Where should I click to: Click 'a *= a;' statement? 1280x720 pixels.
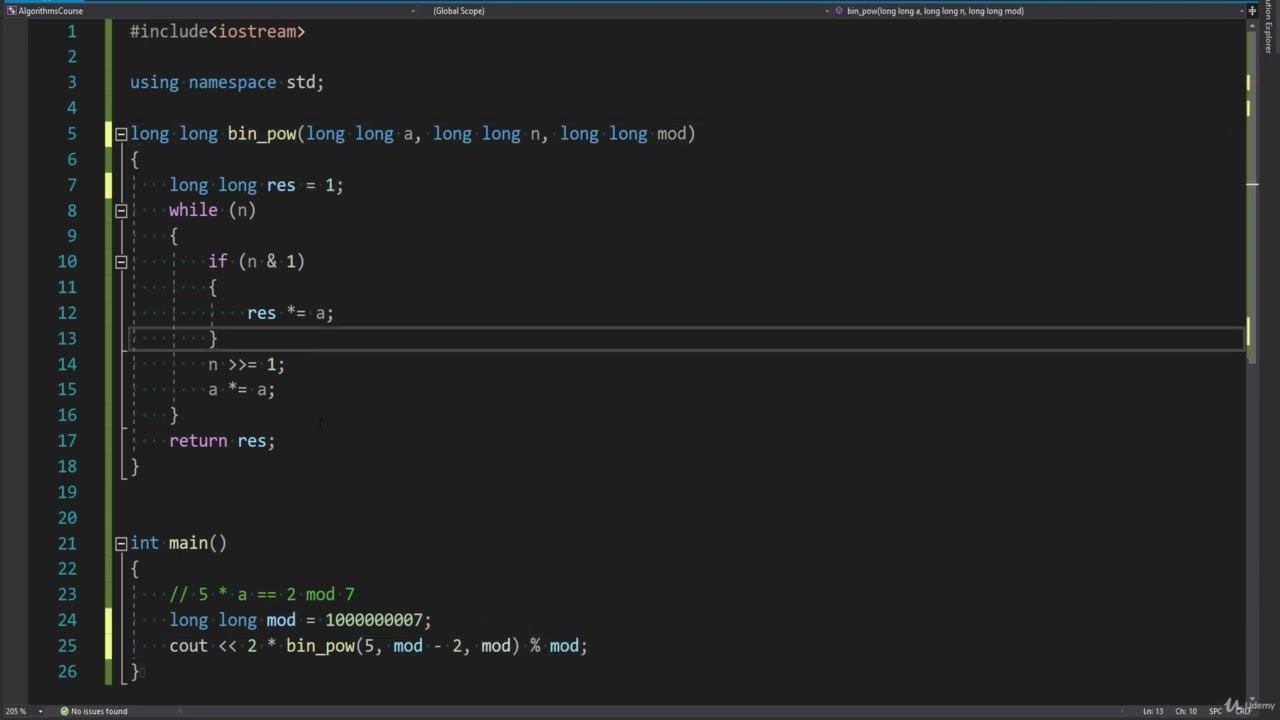click(x=241, y=390)
